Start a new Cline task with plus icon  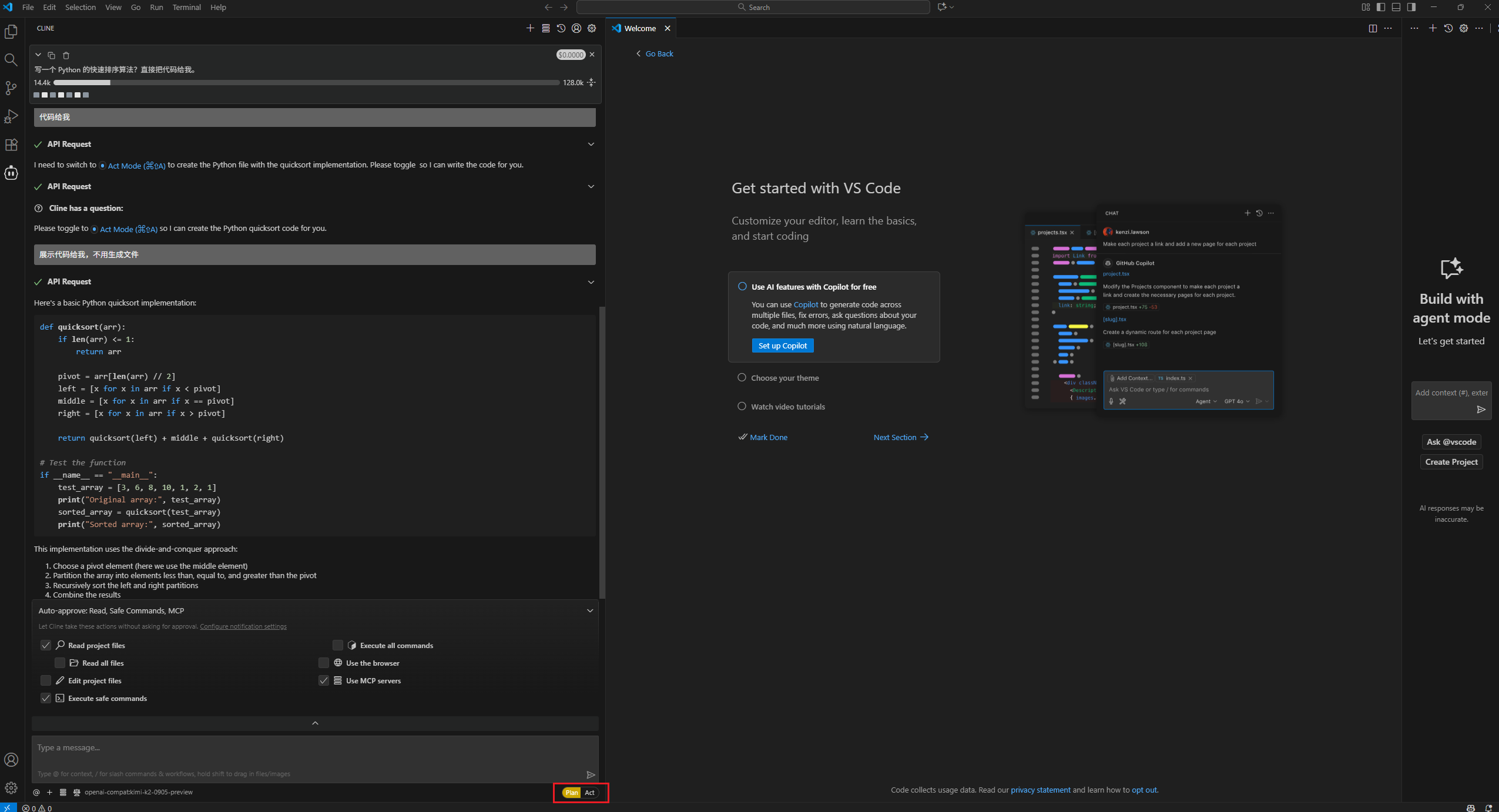click(x=530, y=28)
